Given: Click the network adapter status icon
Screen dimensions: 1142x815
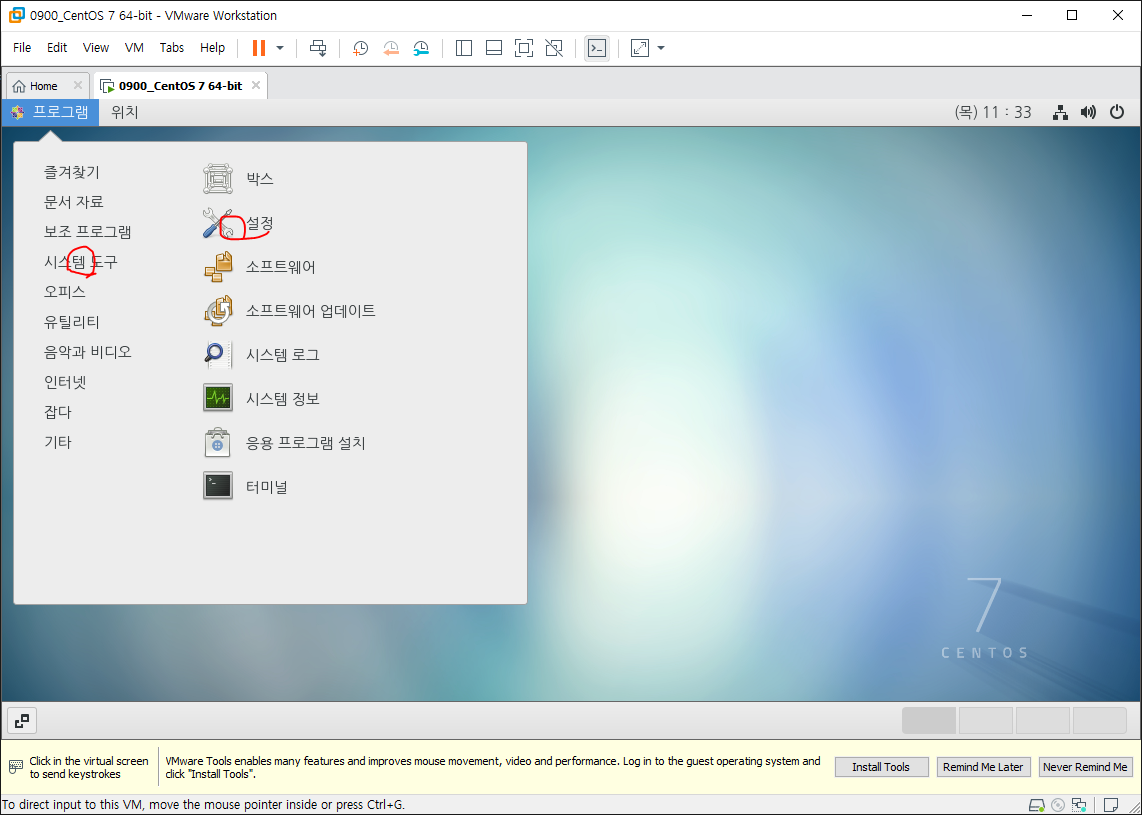Looking at the screenshot, I should (1079, 805).
